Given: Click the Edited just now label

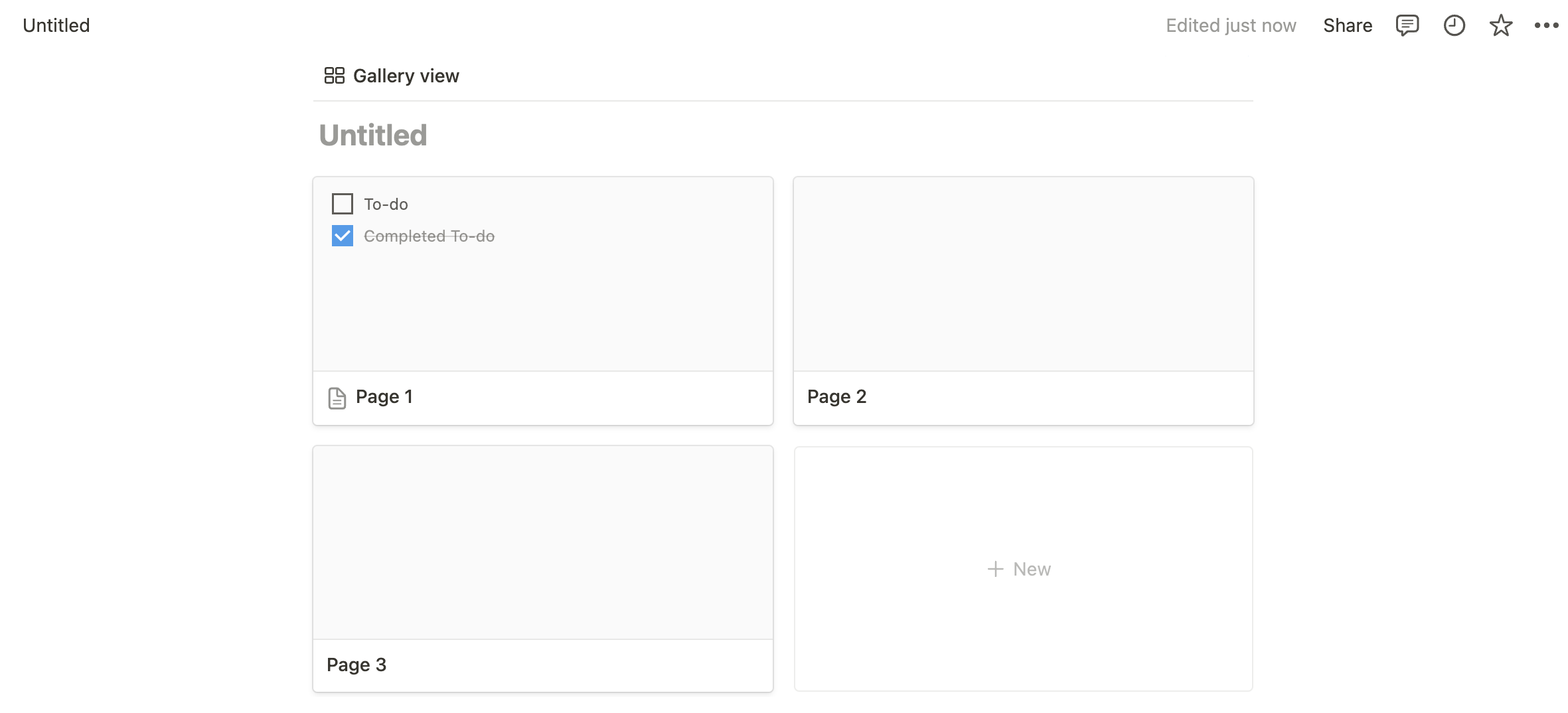Looking at the screenshot, I should 1231,25.
